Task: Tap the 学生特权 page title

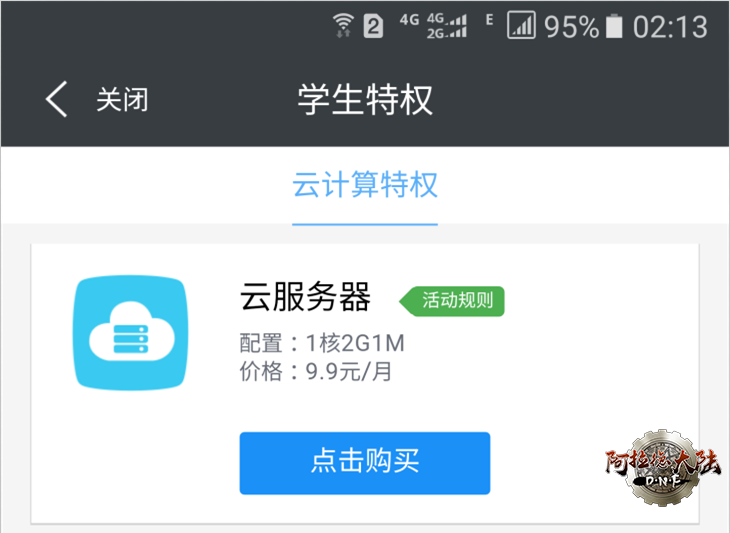Action: pos(365,100)
